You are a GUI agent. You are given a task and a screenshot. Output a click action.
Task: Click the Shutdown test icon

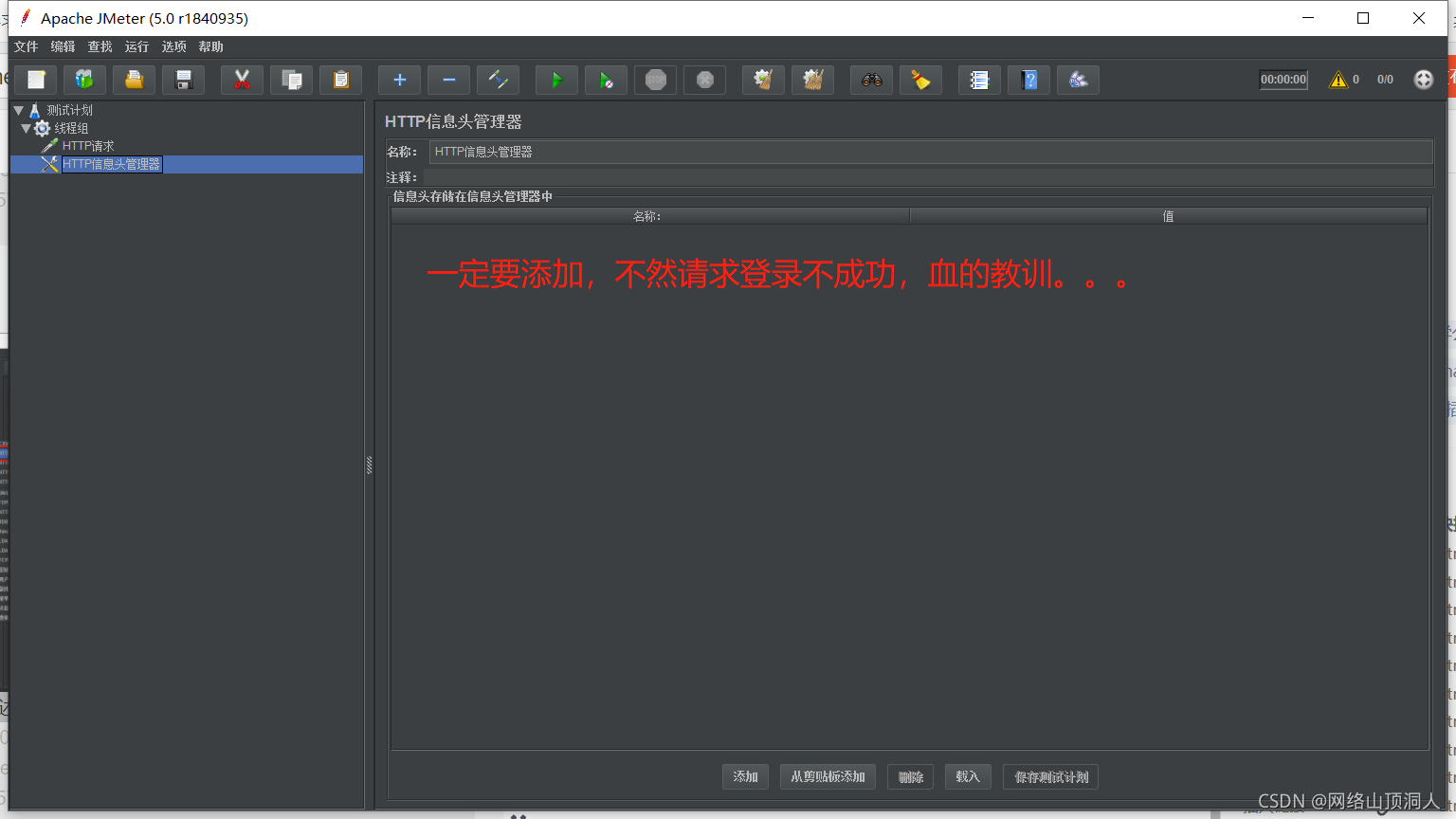(705, 80)
